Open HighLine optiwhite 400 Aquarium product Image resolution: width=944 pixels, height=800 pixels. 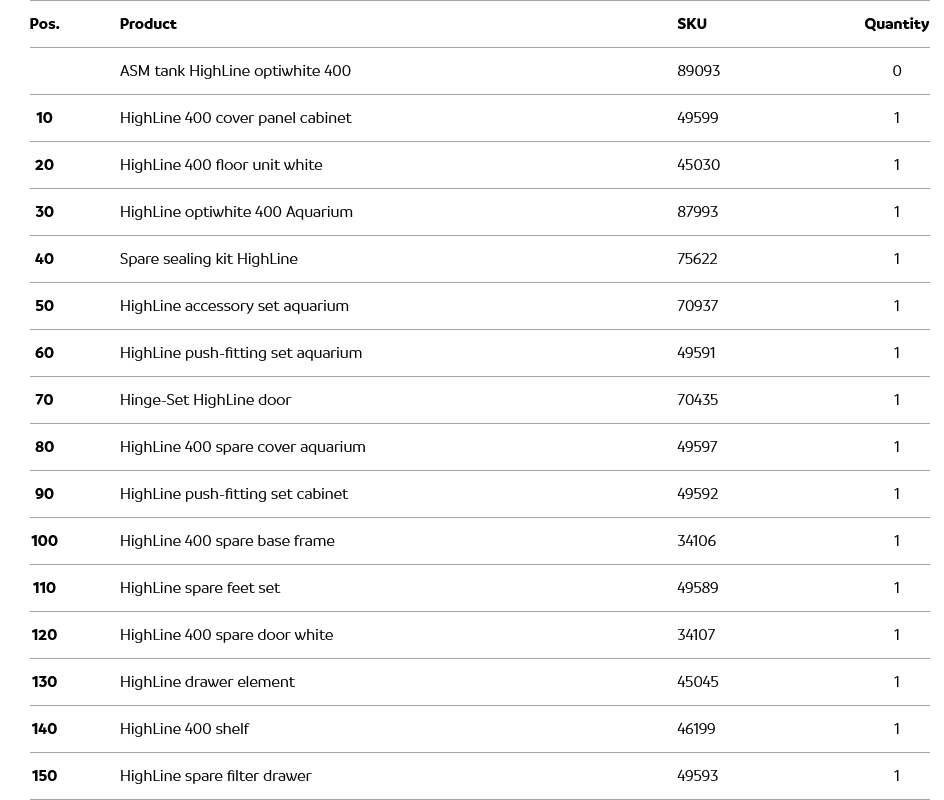coord(236,212)
